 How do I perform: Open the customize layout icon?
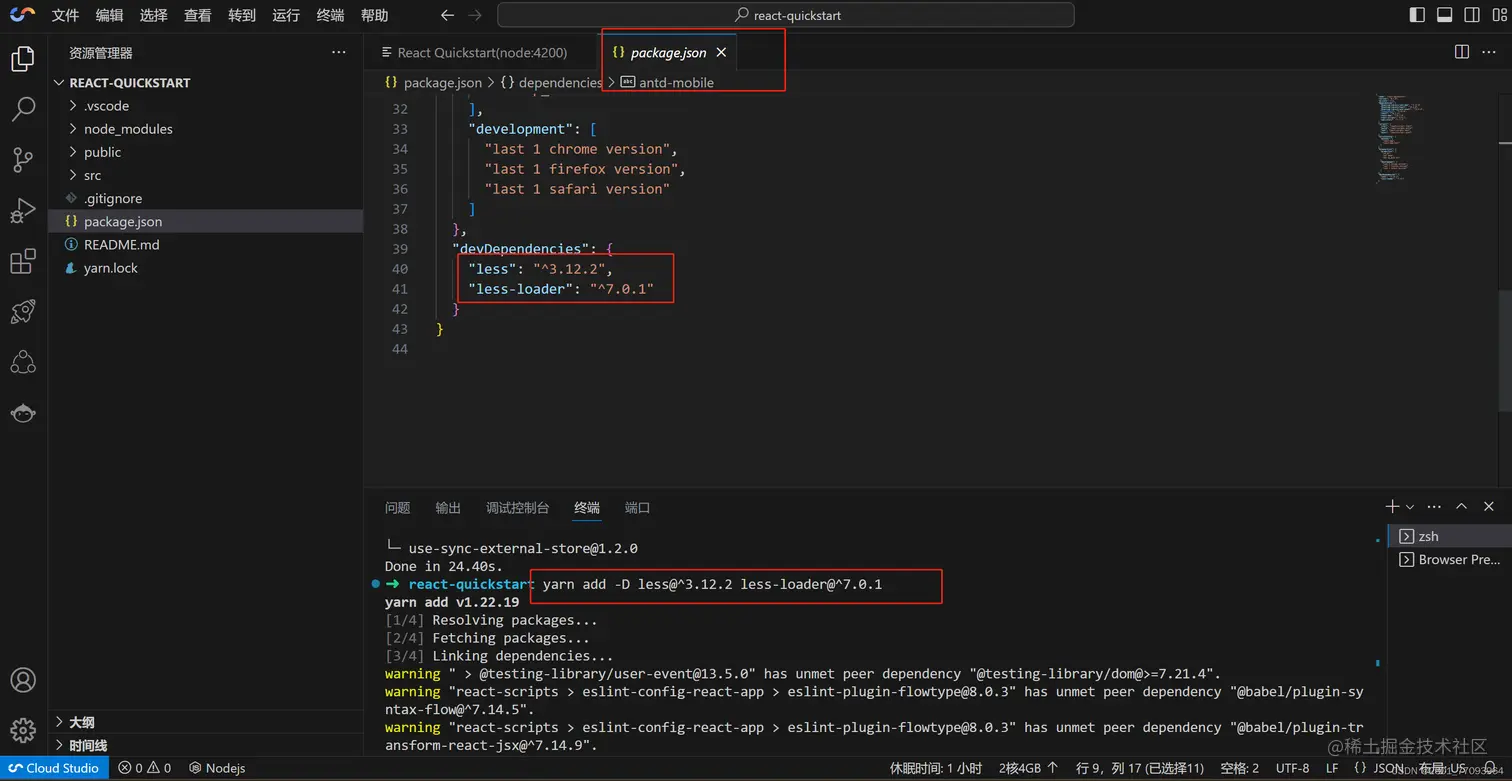tap(1498, 15)
